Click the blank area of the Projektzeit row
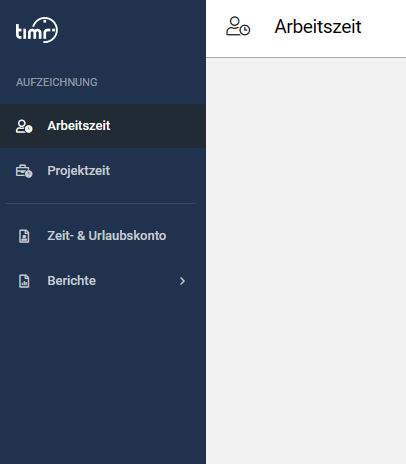Screen dimensions: 406x464 [x=157, y=171]
